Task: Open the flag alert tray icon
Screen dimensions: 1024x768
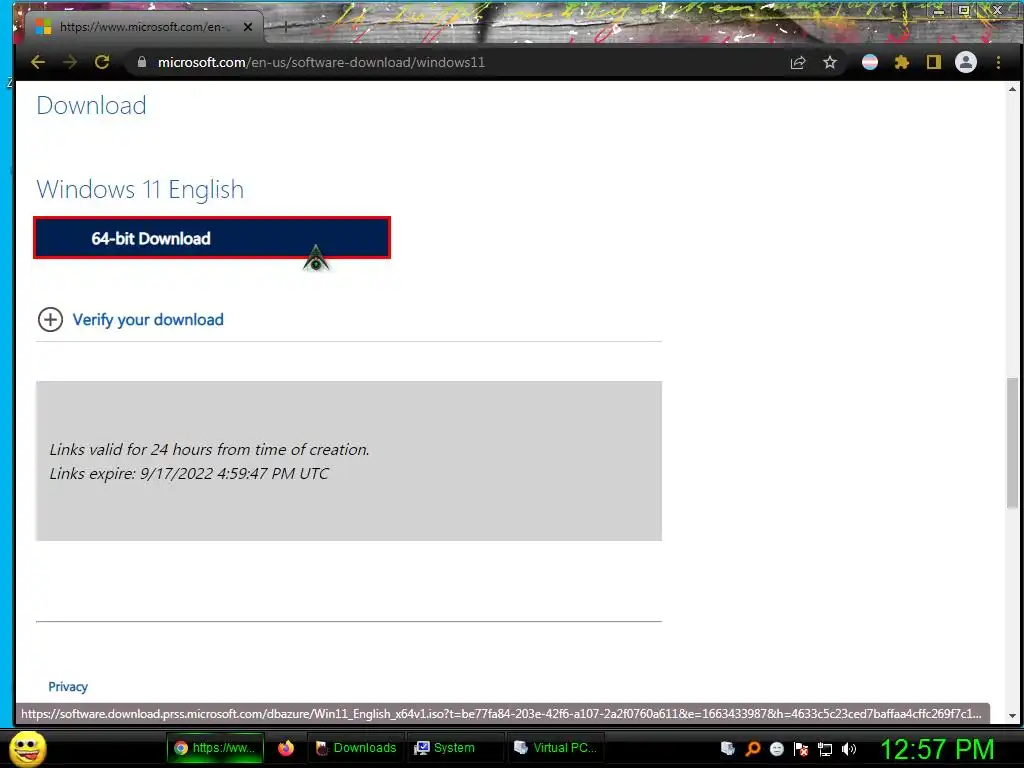Action: point(801,749)
